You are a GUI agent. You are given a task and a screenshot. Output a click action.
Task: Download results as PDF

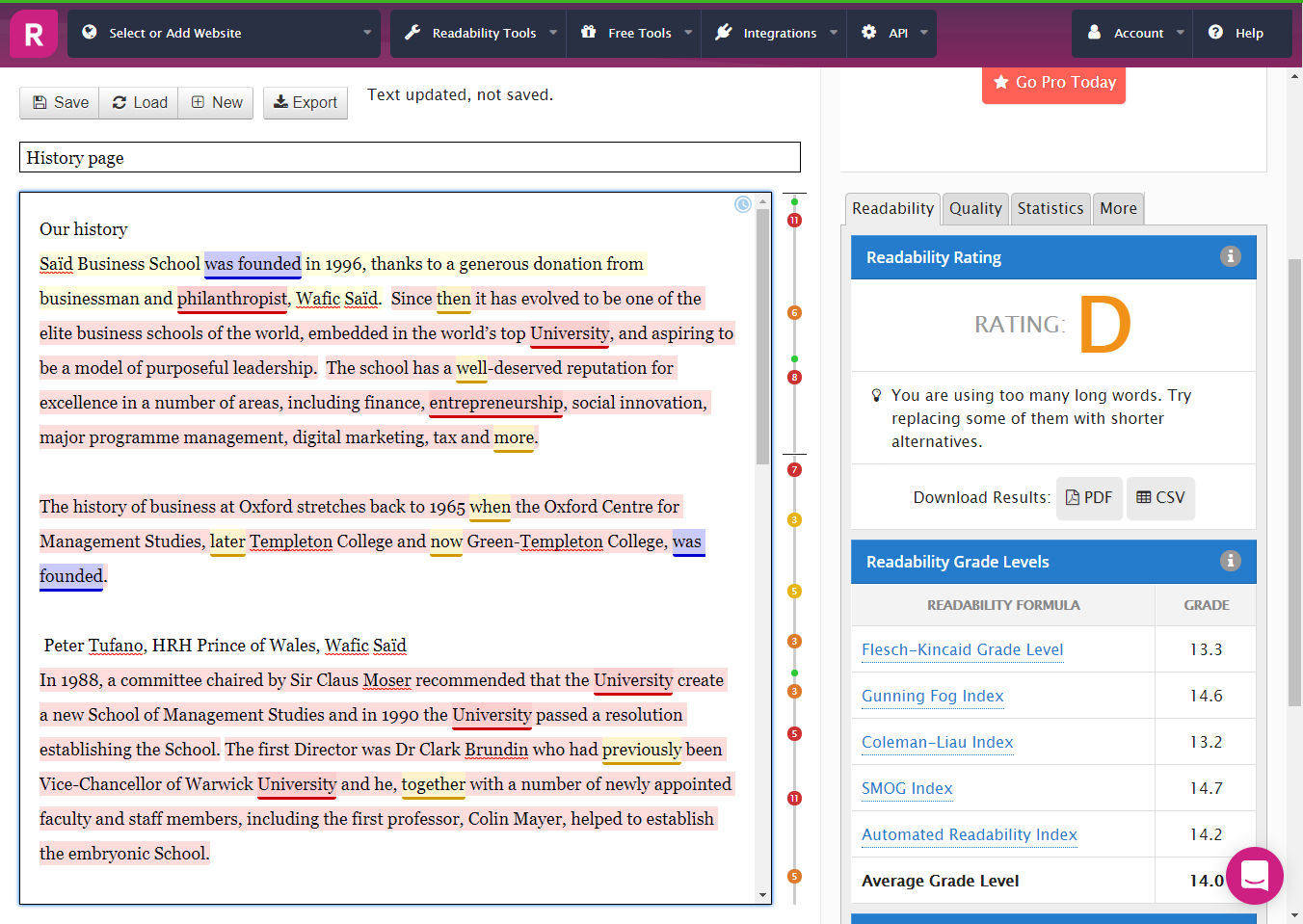pos(1089,498)
